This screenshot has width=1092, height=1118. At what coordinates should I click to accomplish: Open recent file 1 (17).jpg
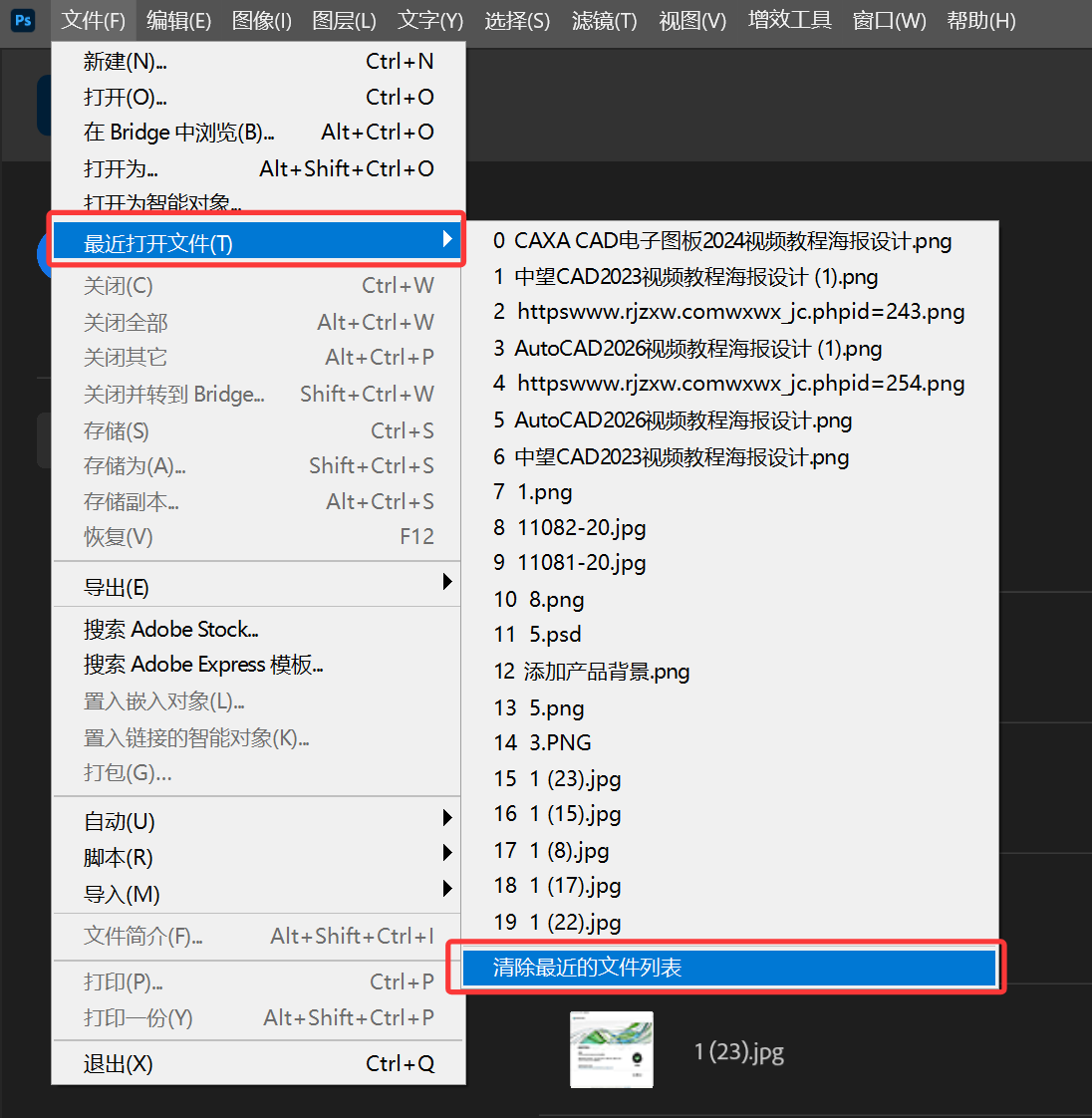coord(730,886)
